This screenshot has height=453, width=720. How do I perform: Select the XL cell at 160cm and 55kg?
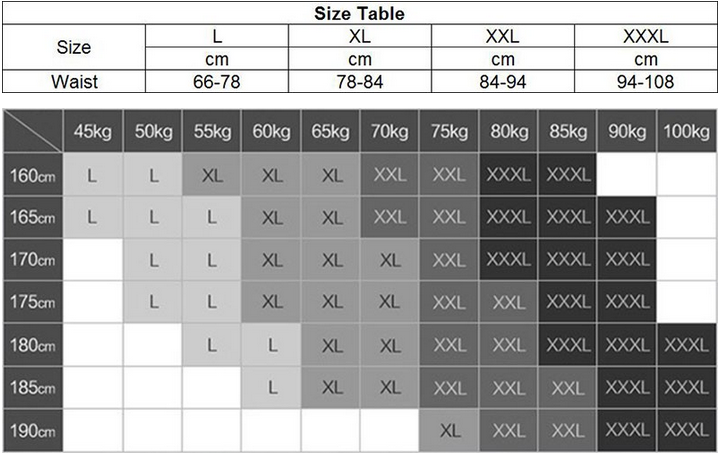coord(212,176)
